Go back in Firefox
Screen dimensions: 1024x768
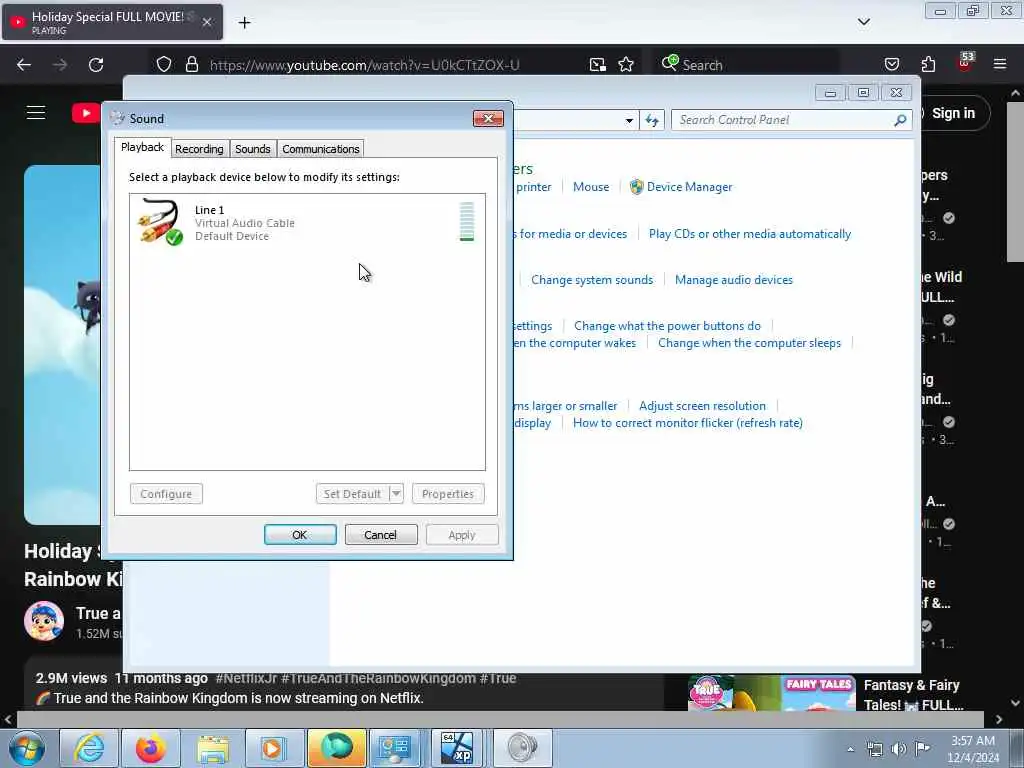point(24,65)
